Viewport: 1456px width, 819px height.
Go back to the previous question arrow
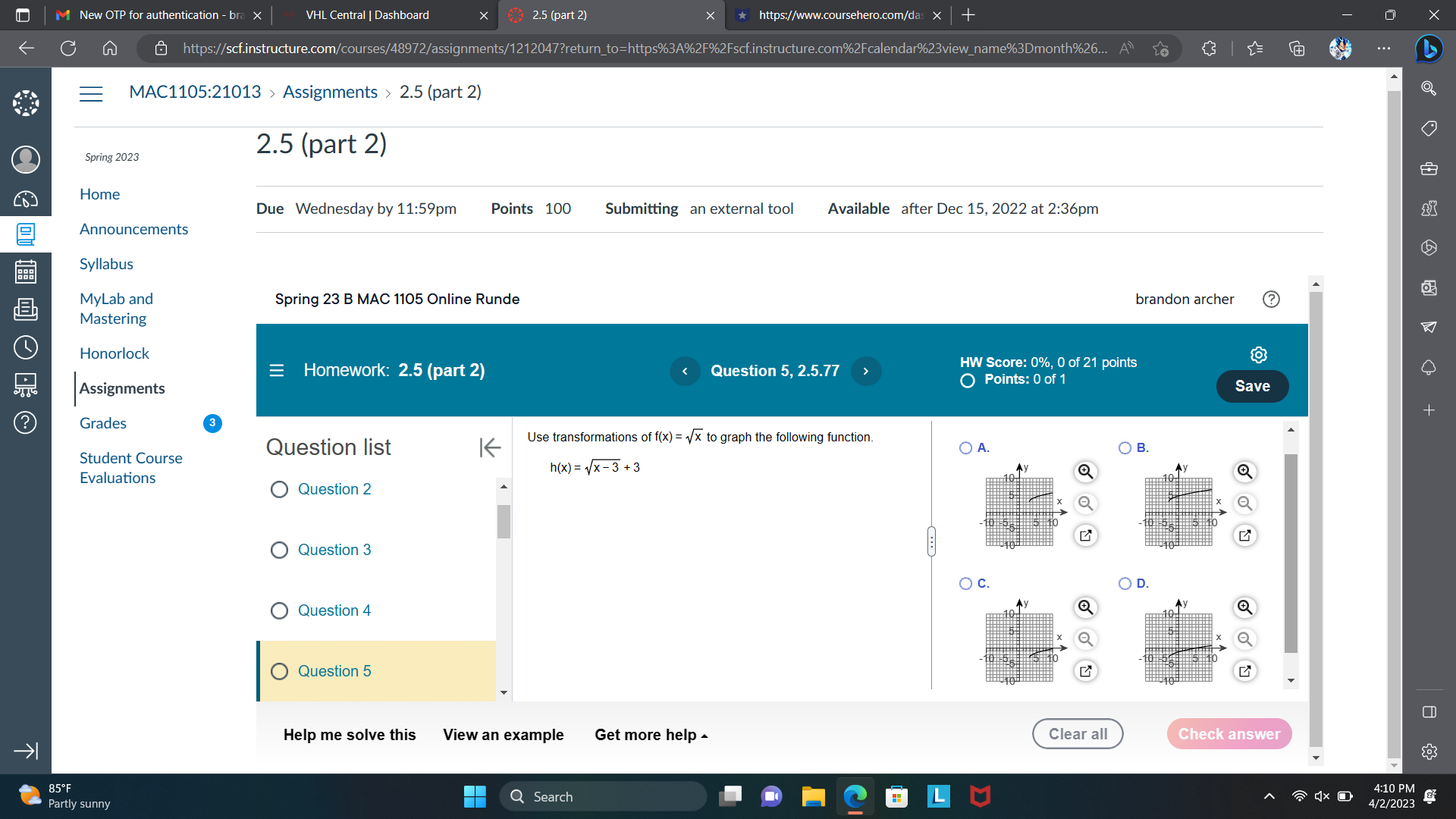(685, 371)
